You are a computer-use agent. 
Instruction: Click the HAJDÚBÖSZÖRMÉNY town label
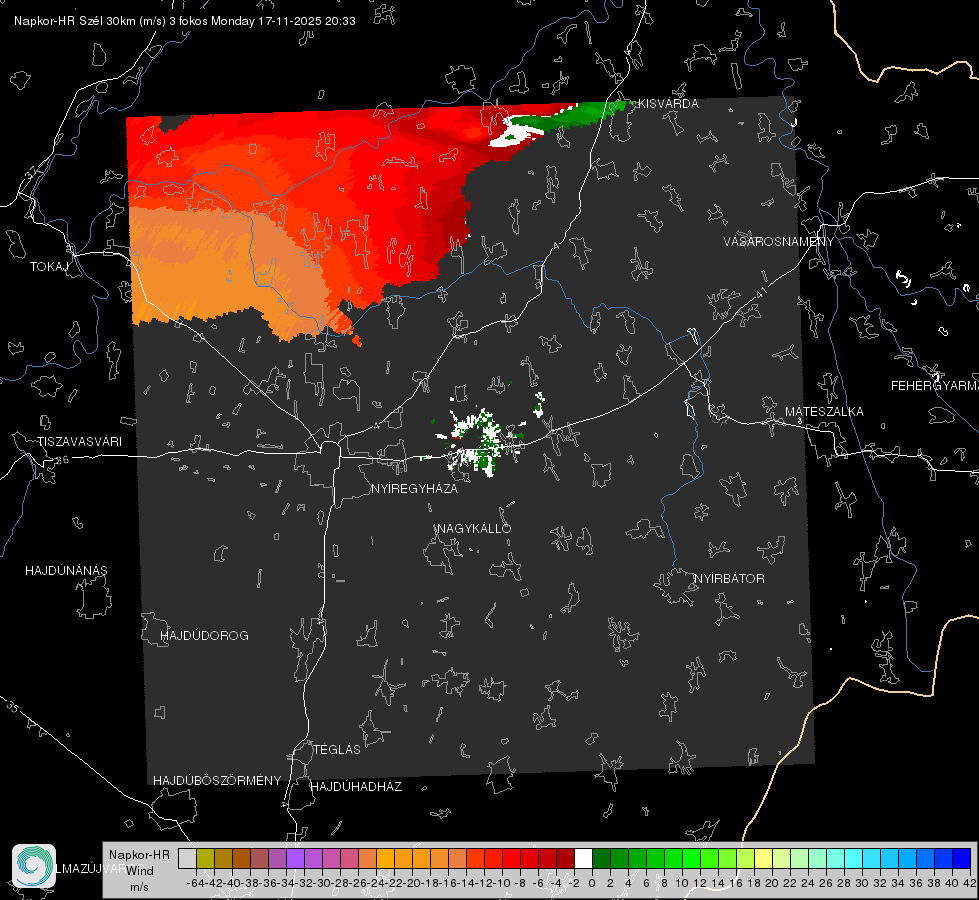(217, 781)
